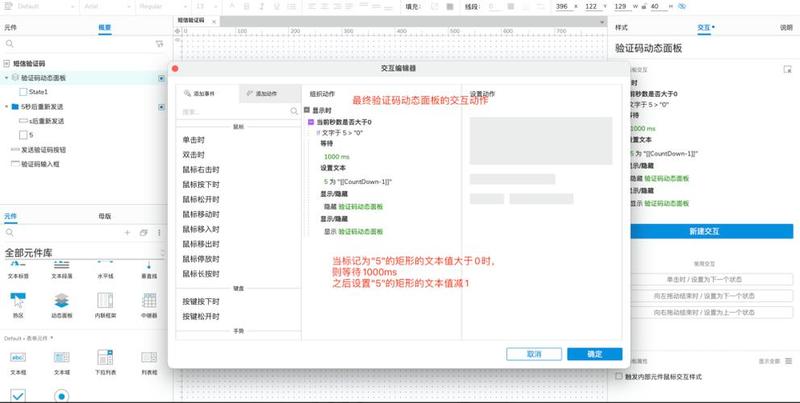Open the page tabs list dropdown arrow
Image resolution: width=800 pixels, height=403 pixels.
click(602, 21)
